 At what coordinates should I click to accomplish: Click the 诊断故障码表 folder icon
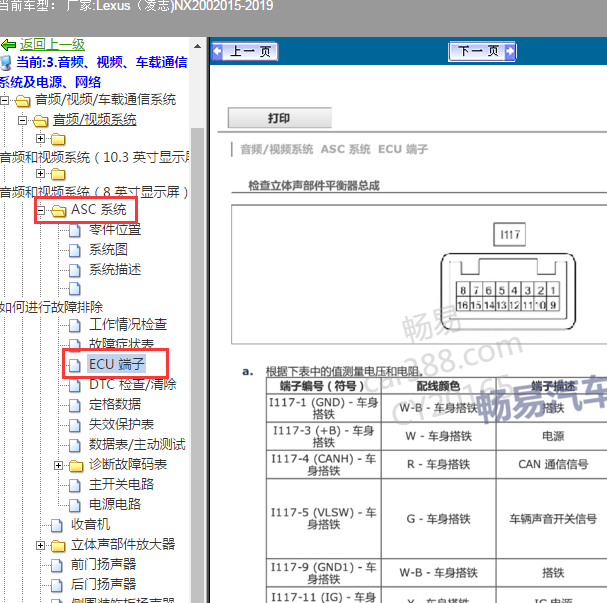point(76,466)
